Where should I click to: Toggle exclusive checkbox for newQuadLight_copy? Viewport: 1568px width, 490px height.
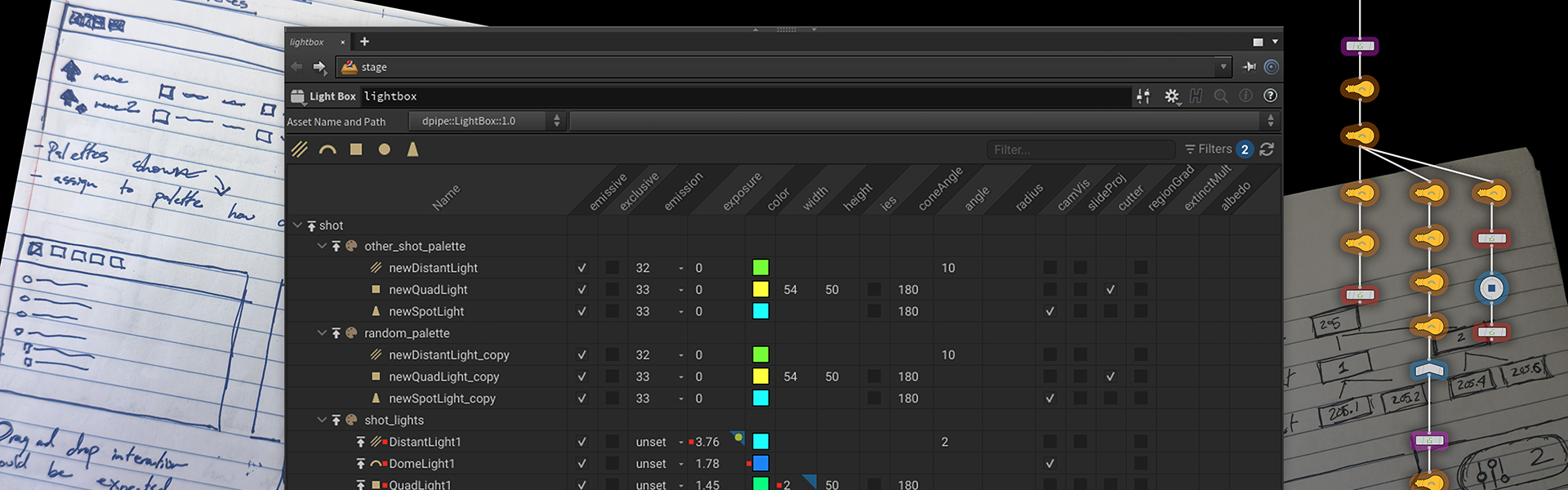[x=612, y=376]
